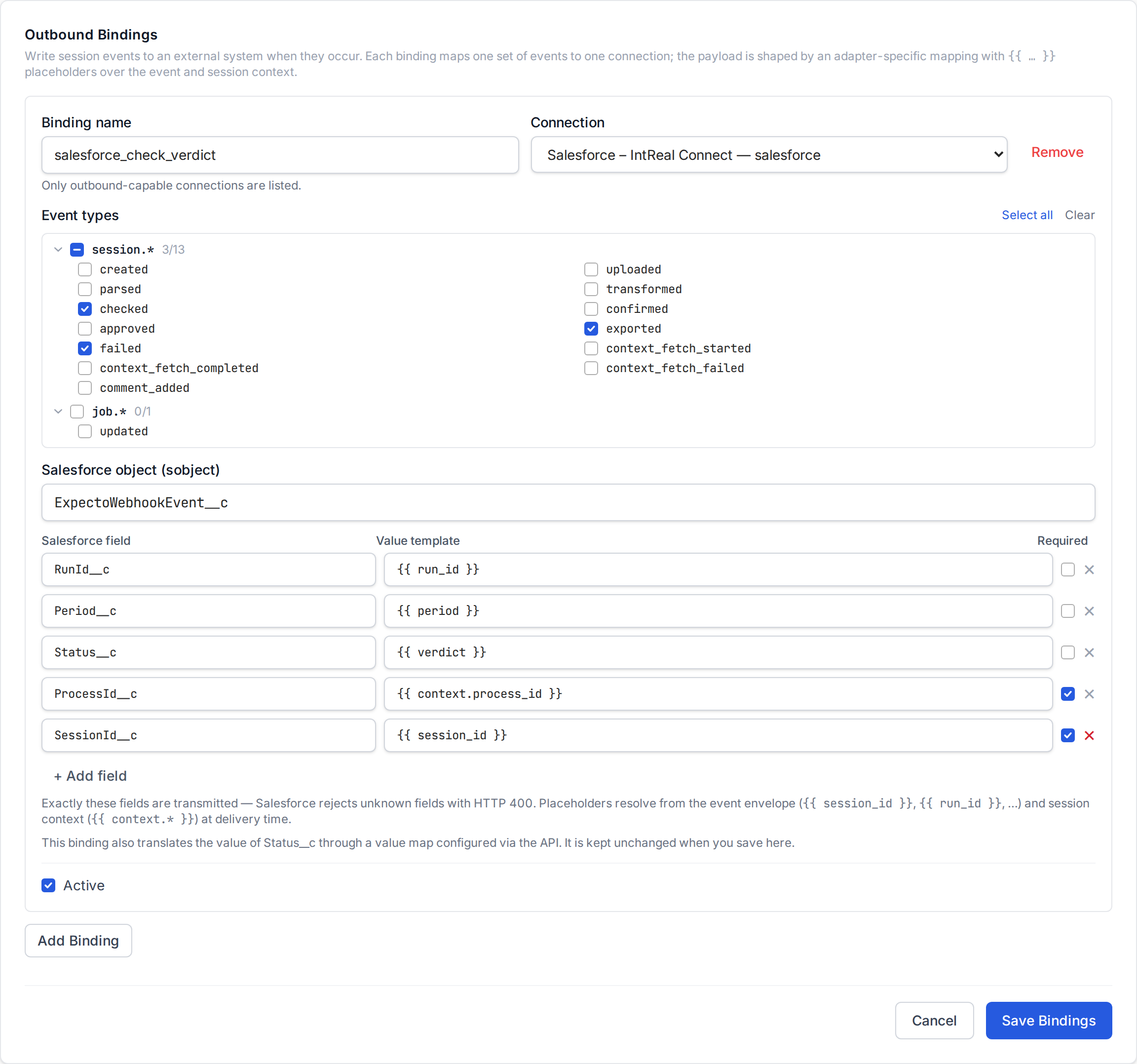This screenshot has width=1137, height=1064.
Task: Delete the SessionId__c field row
Action: (x=1089, y=736)
